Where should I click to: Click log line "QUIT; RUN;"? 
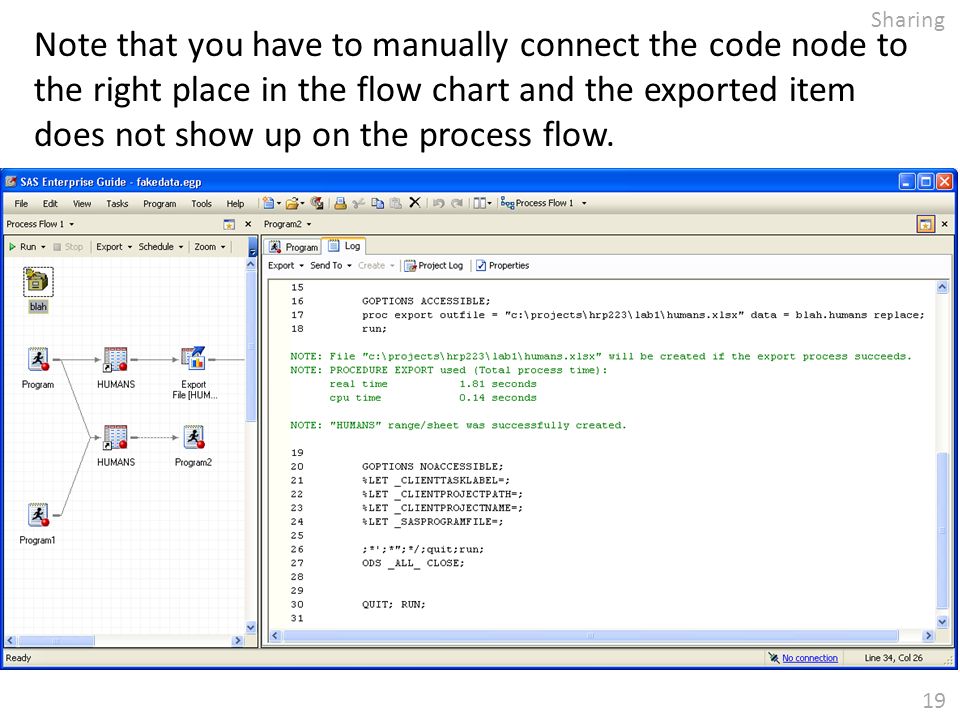393,604
